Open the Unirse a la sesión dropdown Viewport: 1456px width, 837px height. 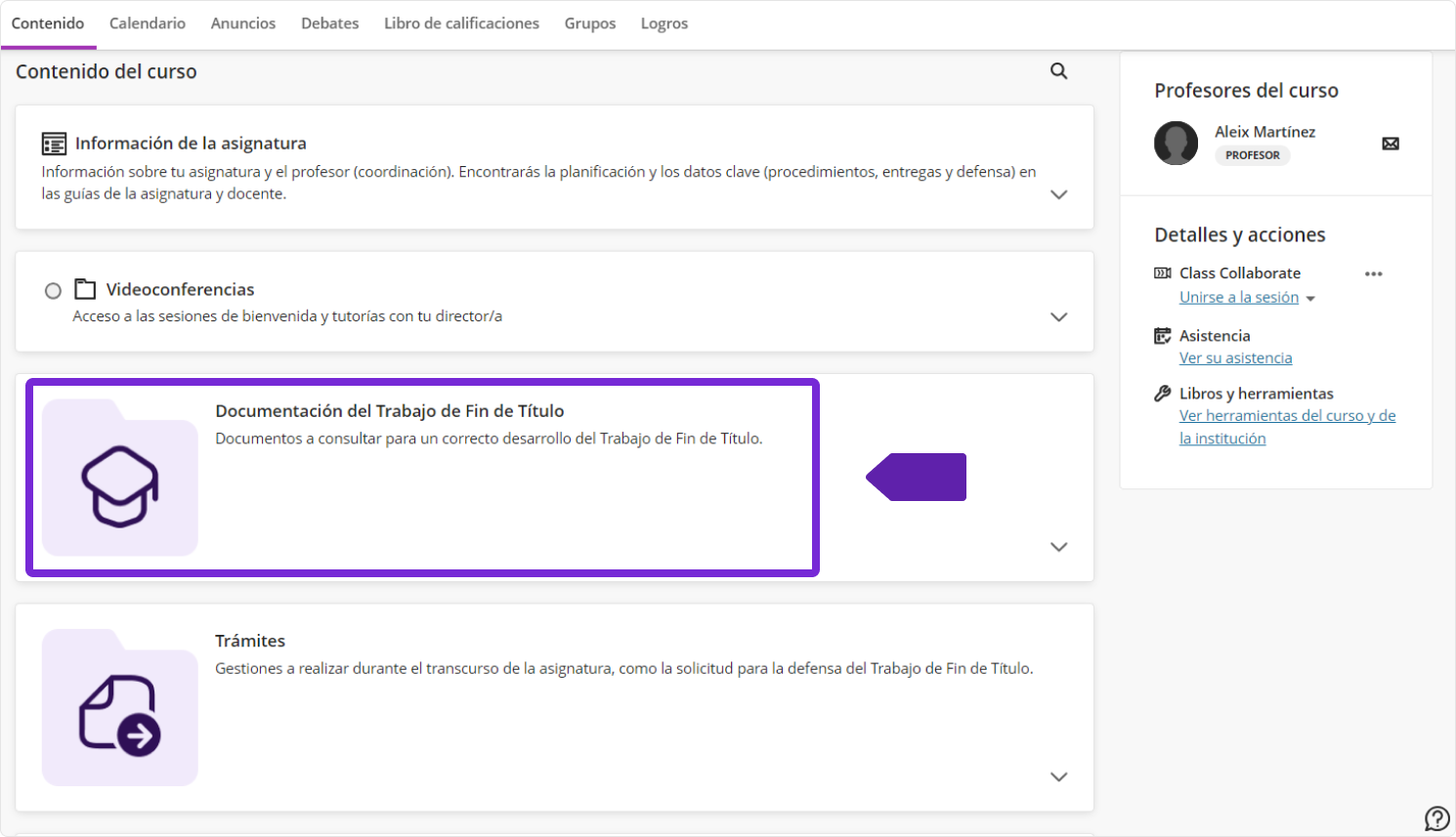pos(1310,298)
